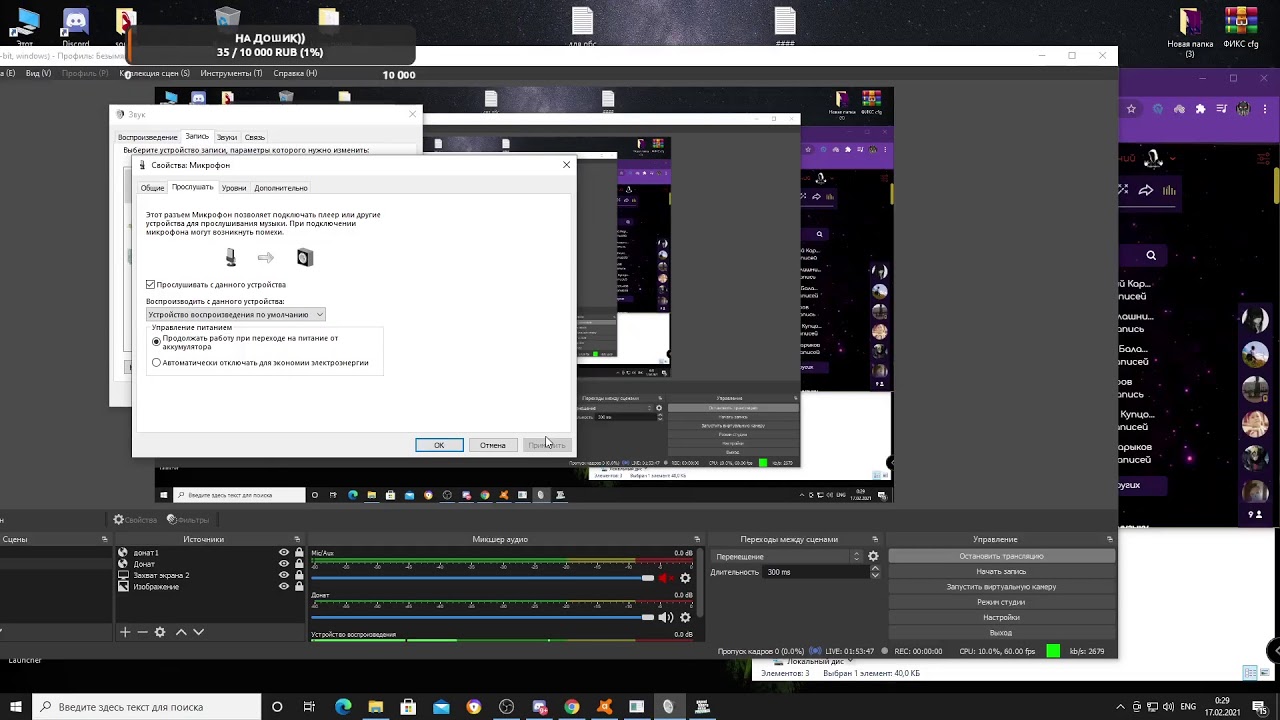The width and height of the screenshot is (1280, 720).
Task: Open the Вид menu in OBS
Action: (38, 73)
